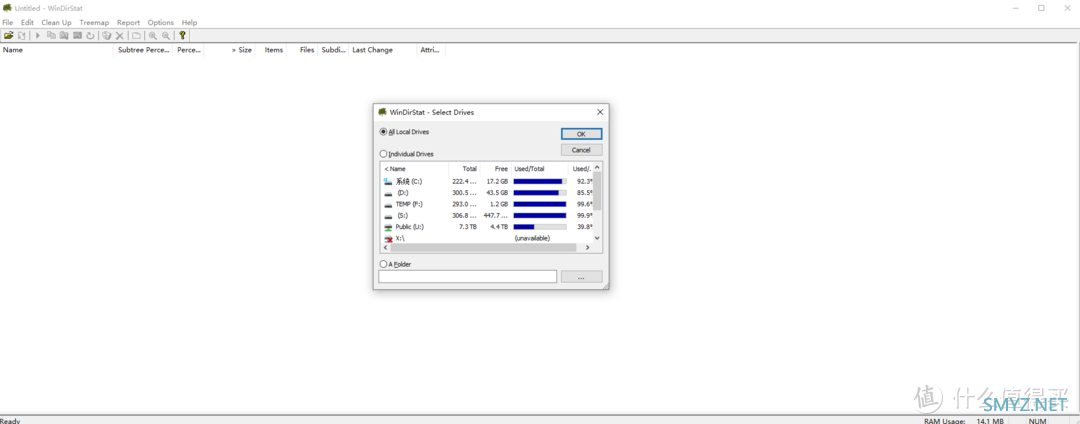Viewport: 1080px width, 424px height.
Task: Click the '17.2 GB' free space cell
Action: click(497, 182)
